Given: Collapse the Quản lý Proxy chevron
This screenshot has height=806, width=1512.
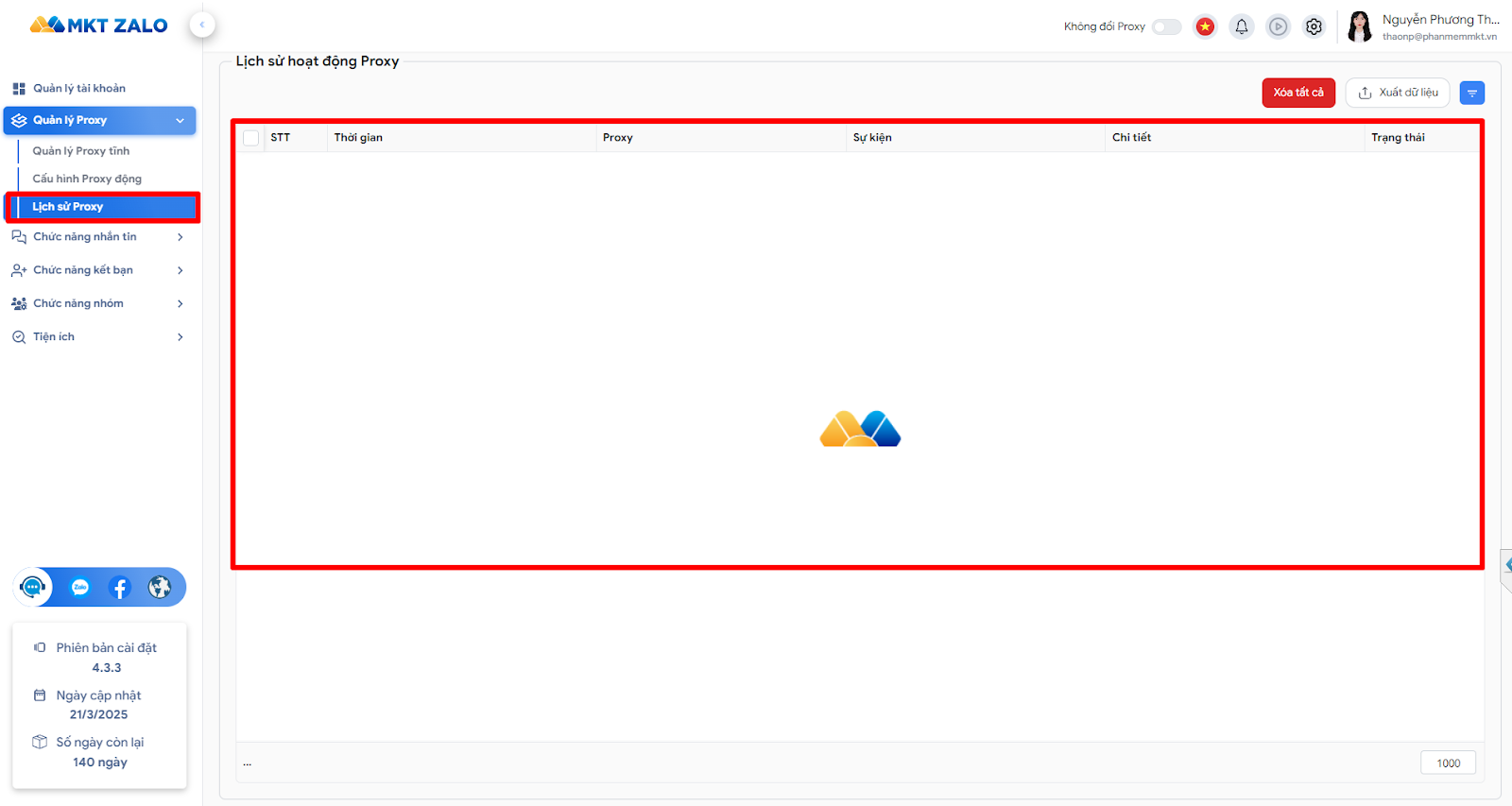Looking at the screenshot, I should click(180, 120).
